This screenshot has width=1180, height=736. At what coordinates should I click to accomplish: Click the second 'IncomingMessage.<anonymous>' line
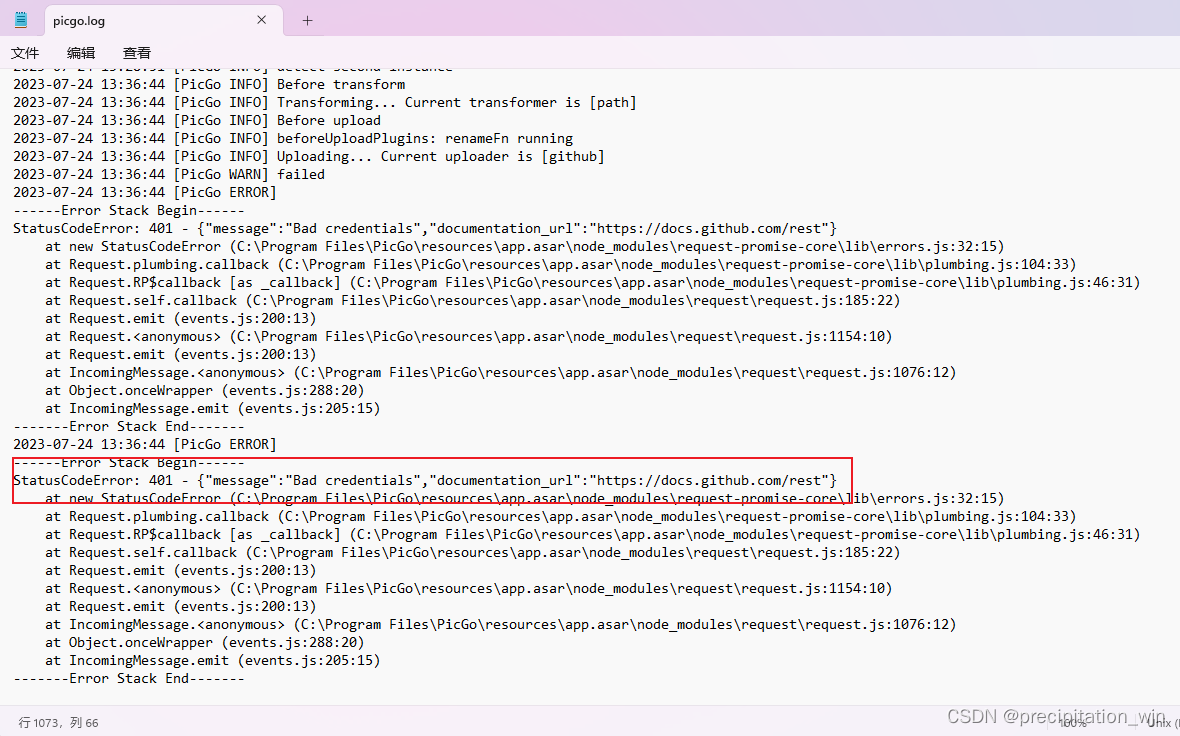click(x=500, y=625)
